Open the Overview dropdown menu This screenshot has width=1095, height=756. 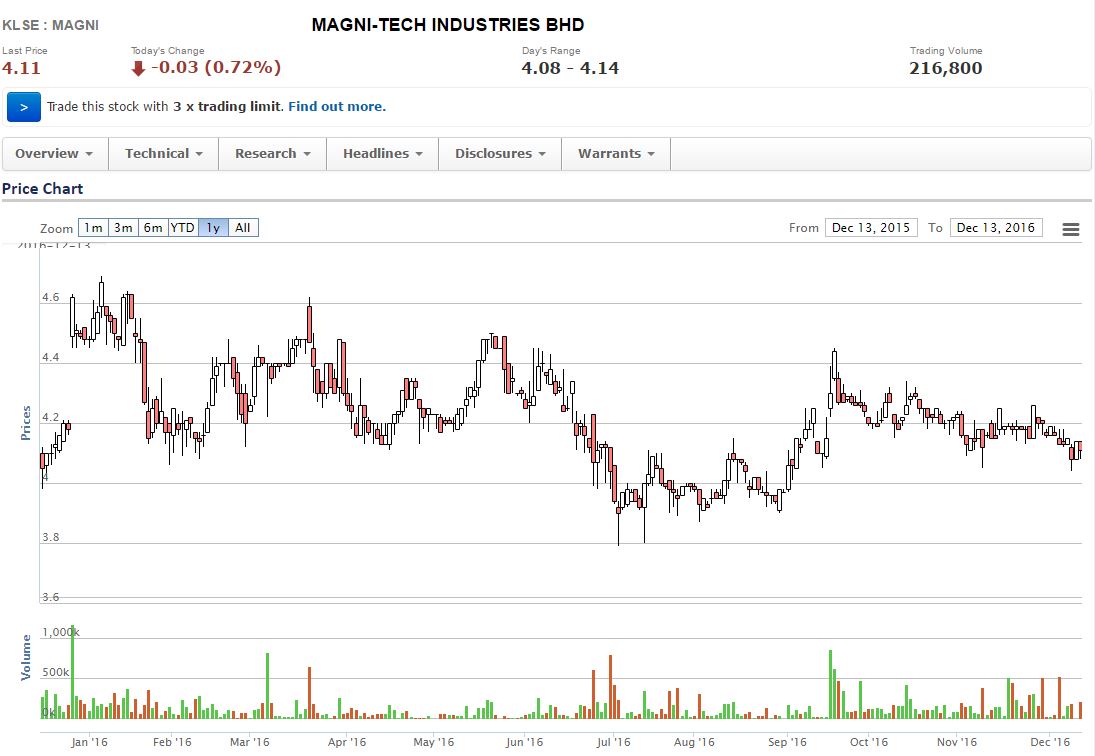pyautogui.click(x=55, y=154)
